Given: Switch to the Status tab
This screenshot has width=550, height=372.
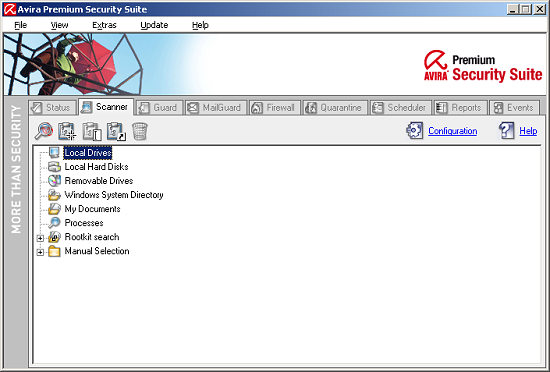Looking at the screenshot, I should pyautogui.click(x=52, y=108).
